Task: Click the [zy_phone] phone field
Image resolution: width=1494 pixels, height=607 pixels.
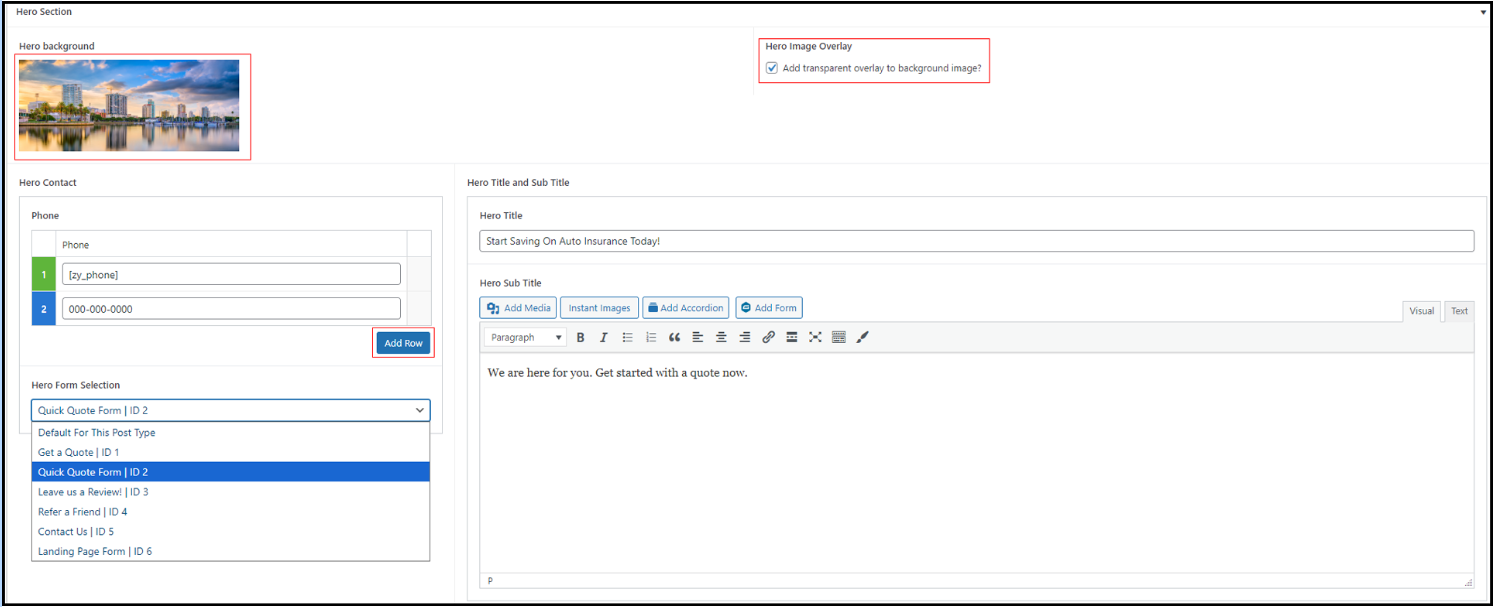Action: click(x=231, y=274)
